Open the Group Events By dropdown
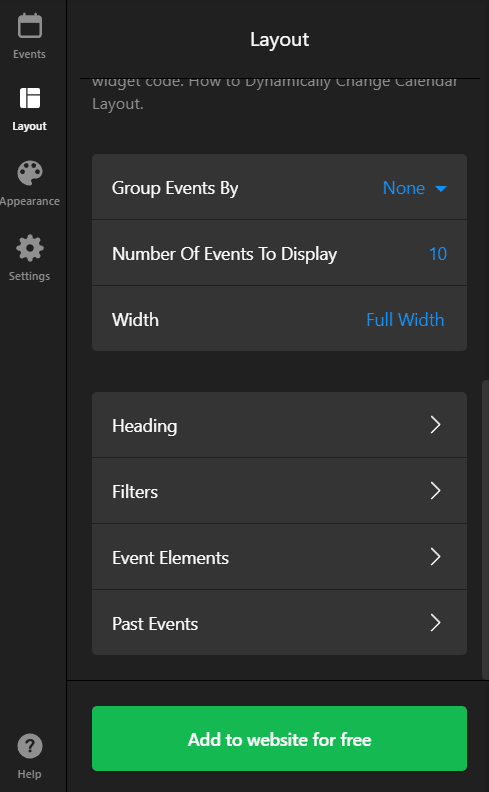 (279, 187)
